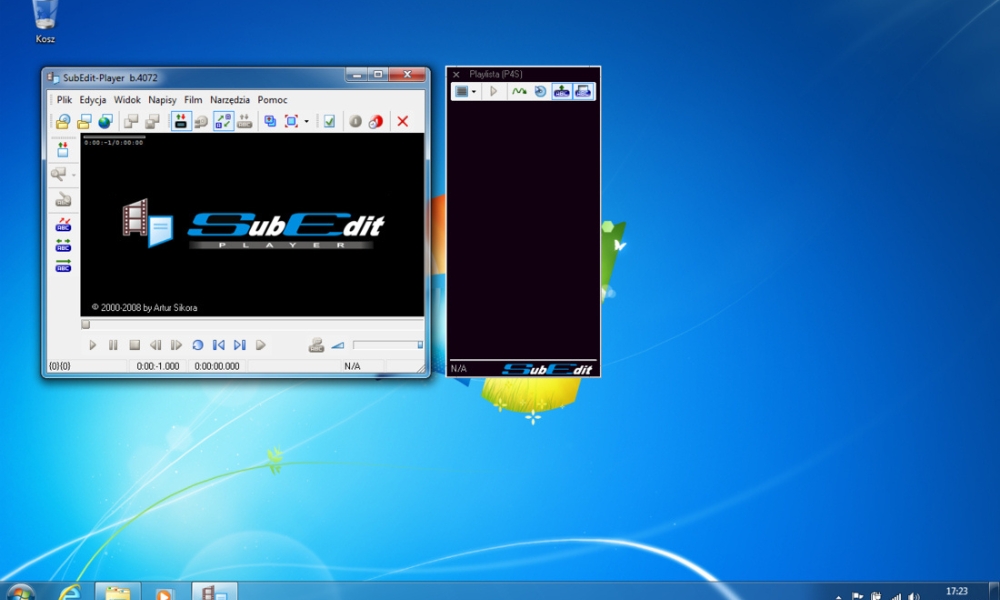Image resolution: width=1000 pixels, height=600 pixels.
Task: Click the blue disc icon in Playlista toolbar
Action: [x=540, y=91]
